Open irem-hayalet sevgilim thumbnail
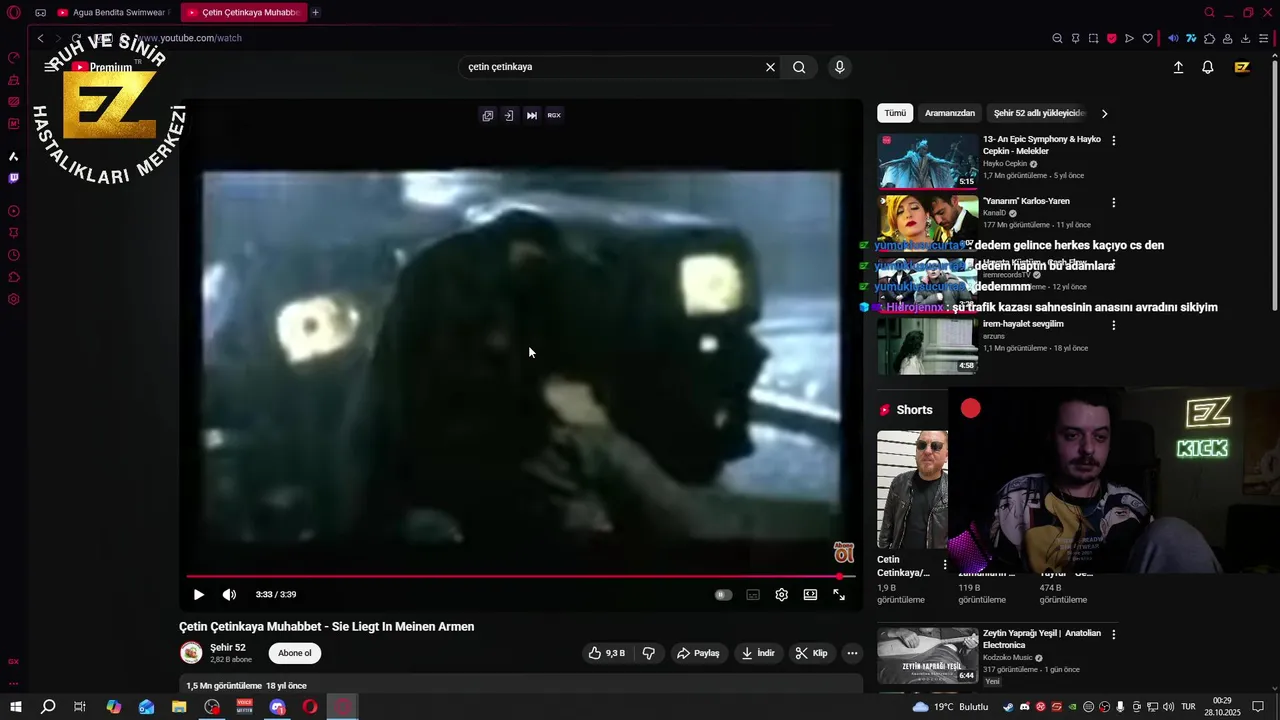1280x720 pixels. coord(927,346)
